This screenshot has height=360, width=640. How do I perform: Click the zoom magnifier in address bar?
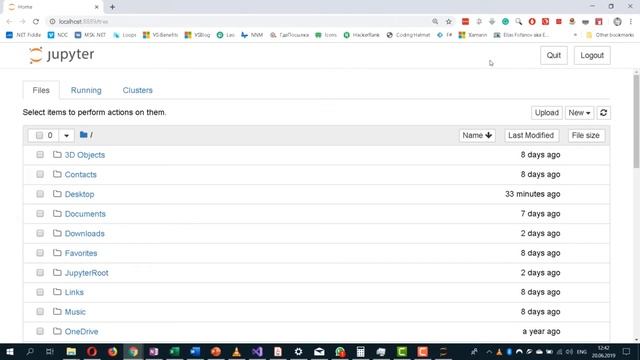(435, 21)
